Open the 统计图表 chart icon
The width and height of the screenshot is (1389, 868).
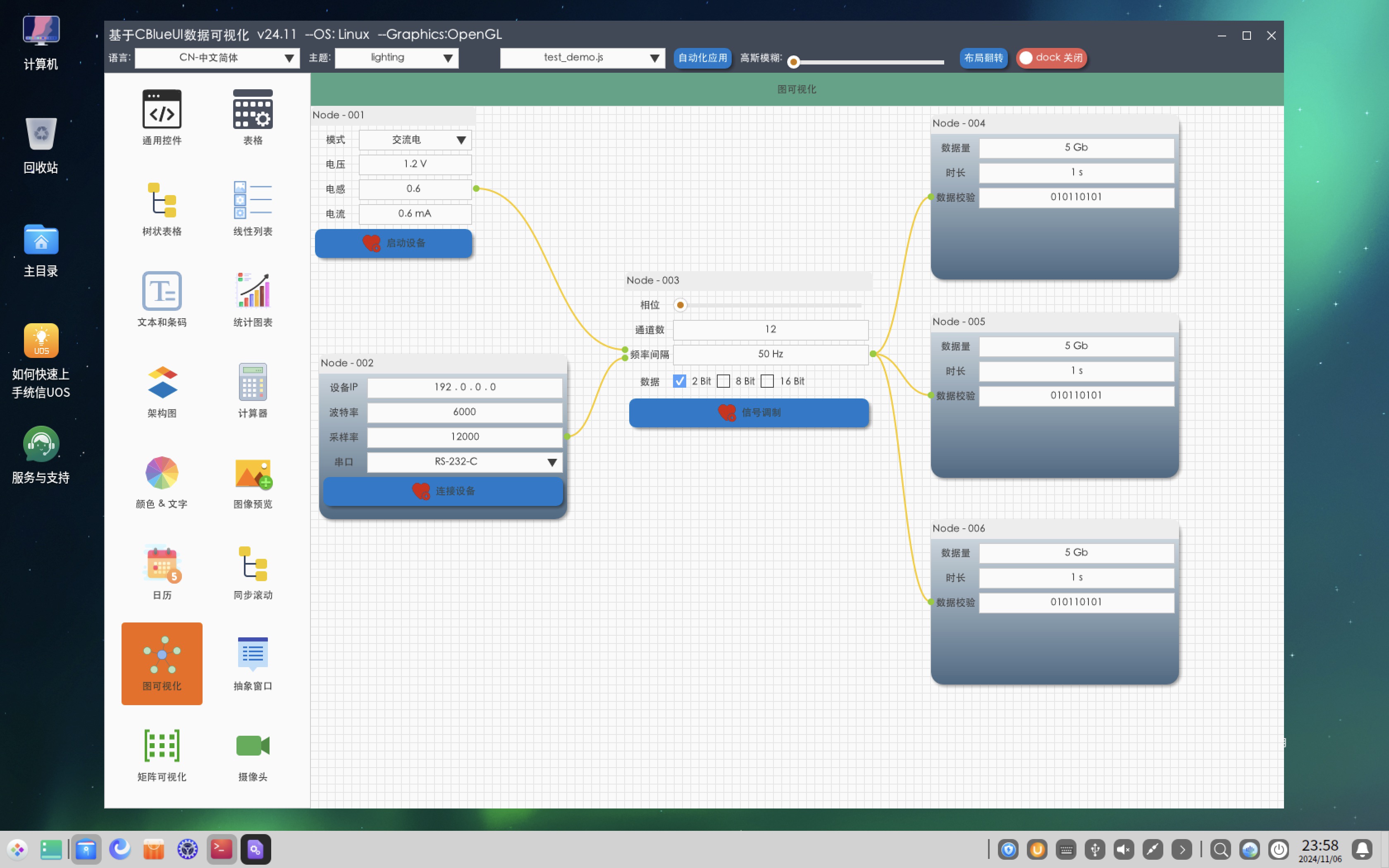point(253,291)
